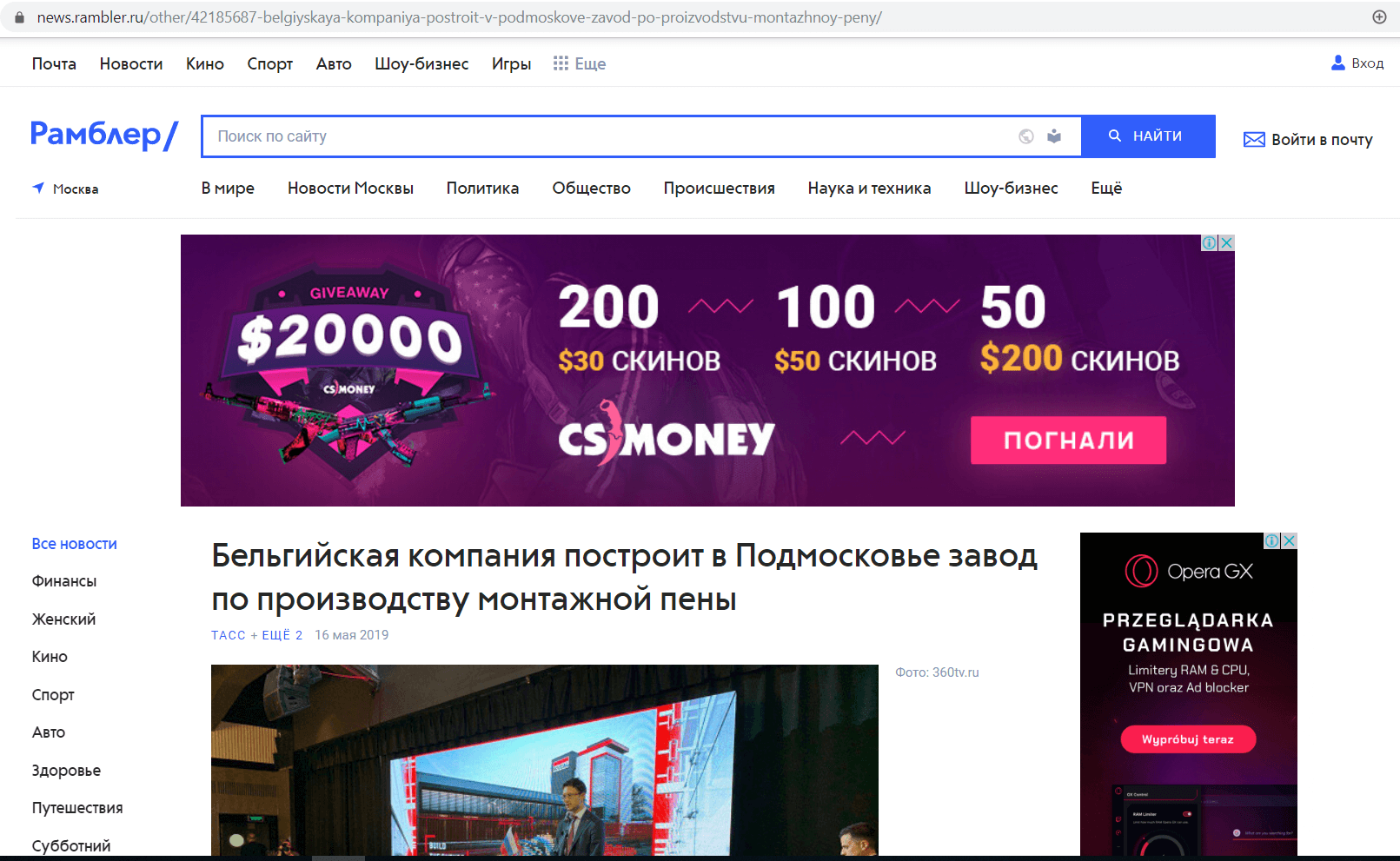This screenshot has width=1400, height=861.
Task: Open Авто in the left sidebar
Action: [49, 732]
